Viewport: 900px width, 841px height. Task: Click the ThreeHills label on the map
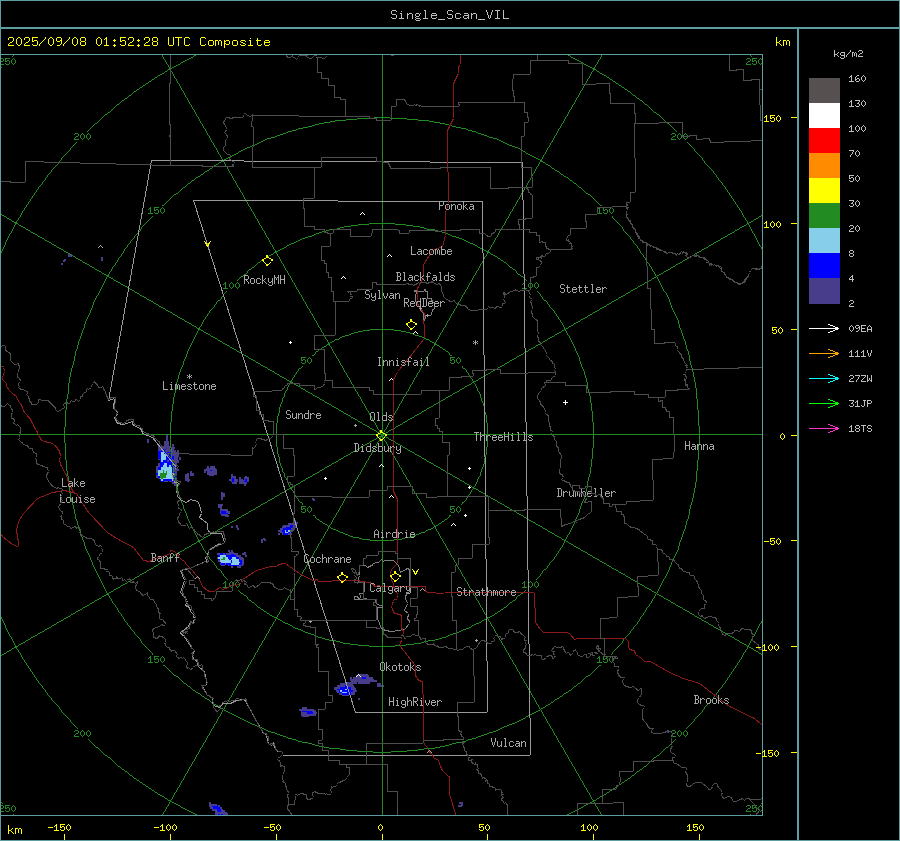click(503, 437)
